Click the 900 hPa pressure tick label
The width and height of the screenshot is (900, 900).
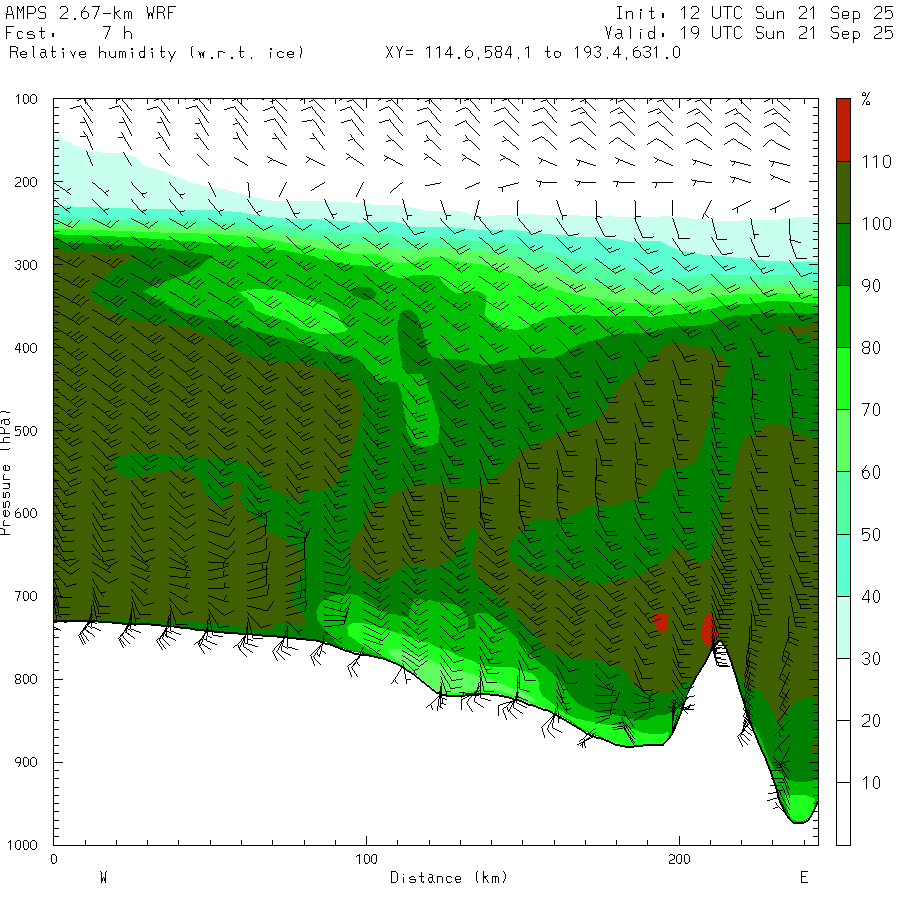(26, 762)
